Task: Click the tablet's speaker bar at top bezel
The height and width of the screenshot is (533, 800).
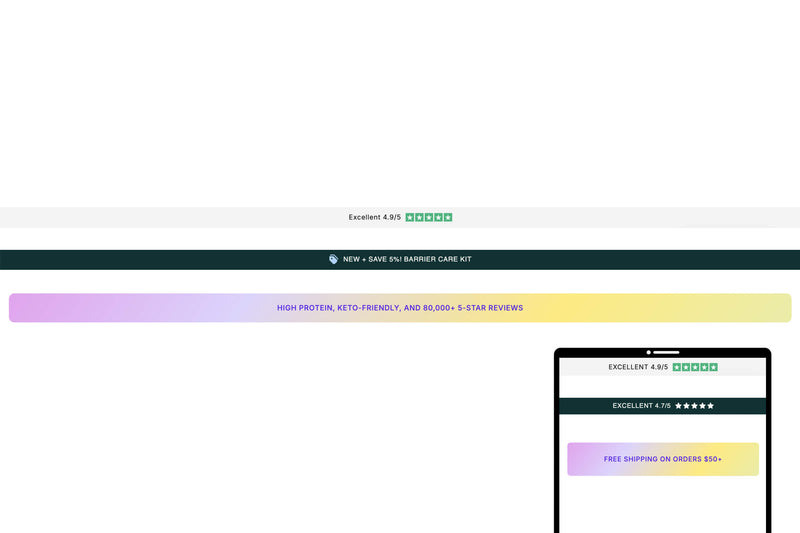Action: [666, 352]
